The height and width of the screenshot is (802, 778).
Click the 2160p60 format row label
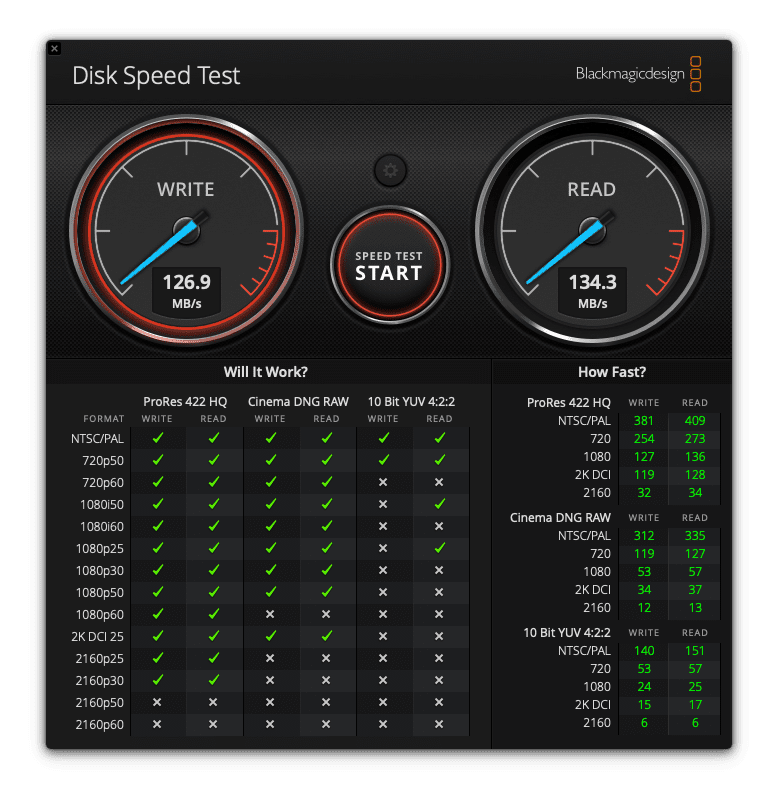pos(100,725)
